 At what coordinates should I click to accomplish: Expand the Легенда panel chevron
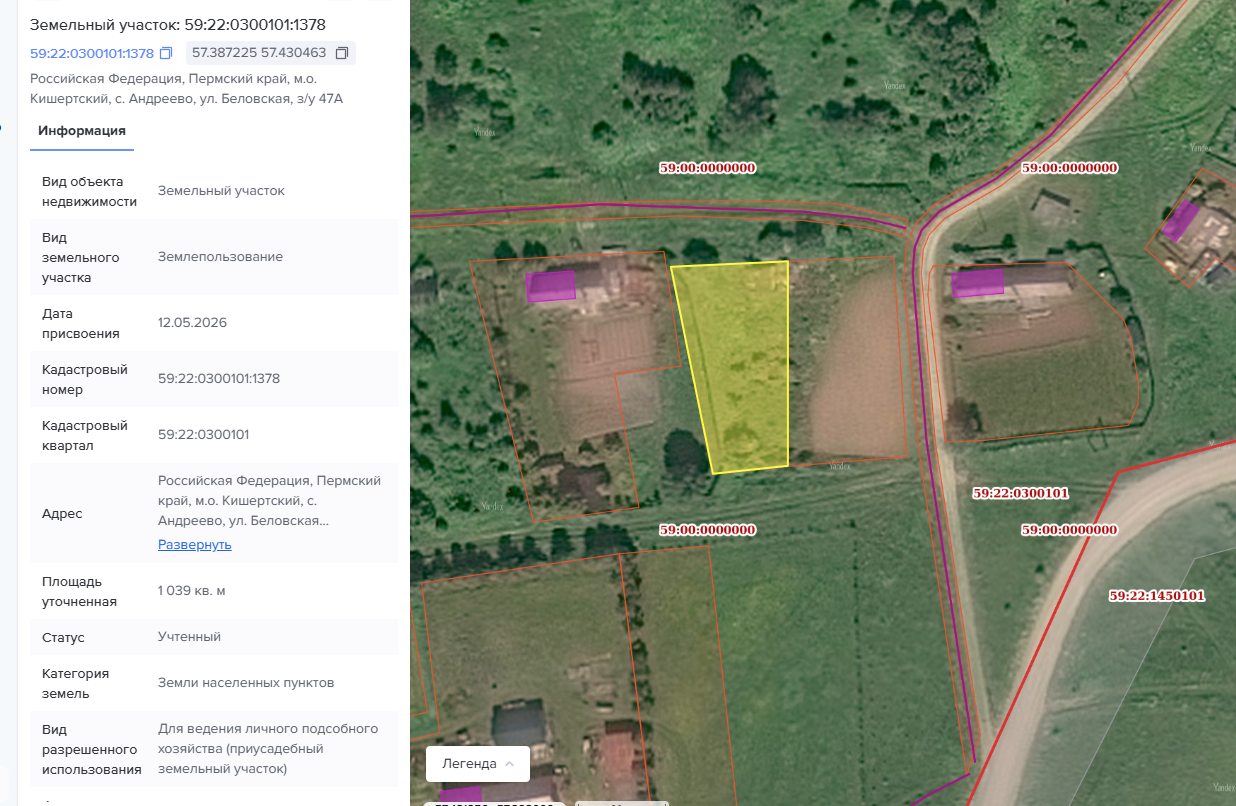point(509,764)
